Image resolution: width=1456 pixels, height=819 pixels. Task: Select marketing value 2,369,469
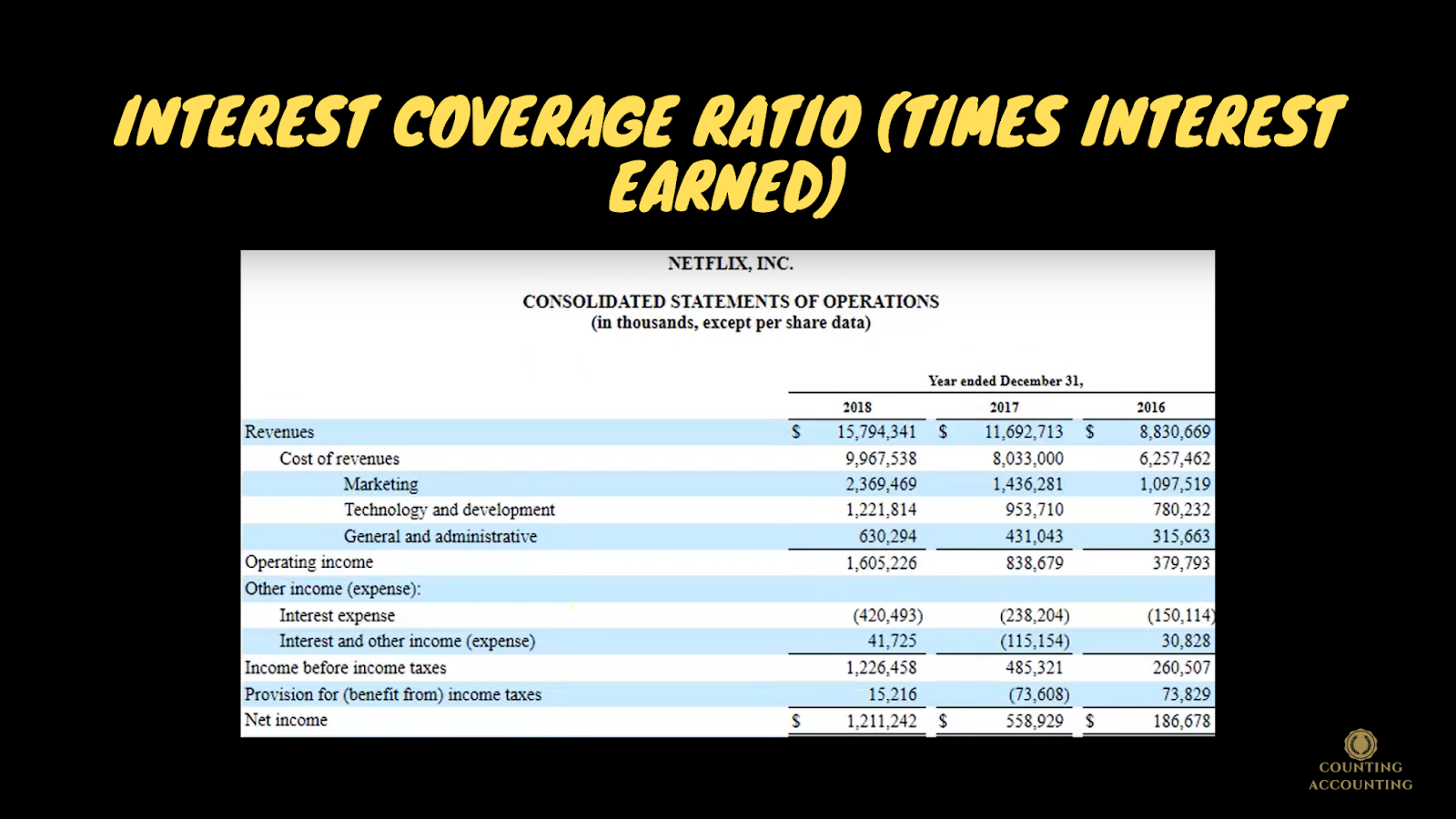point(881,484)
